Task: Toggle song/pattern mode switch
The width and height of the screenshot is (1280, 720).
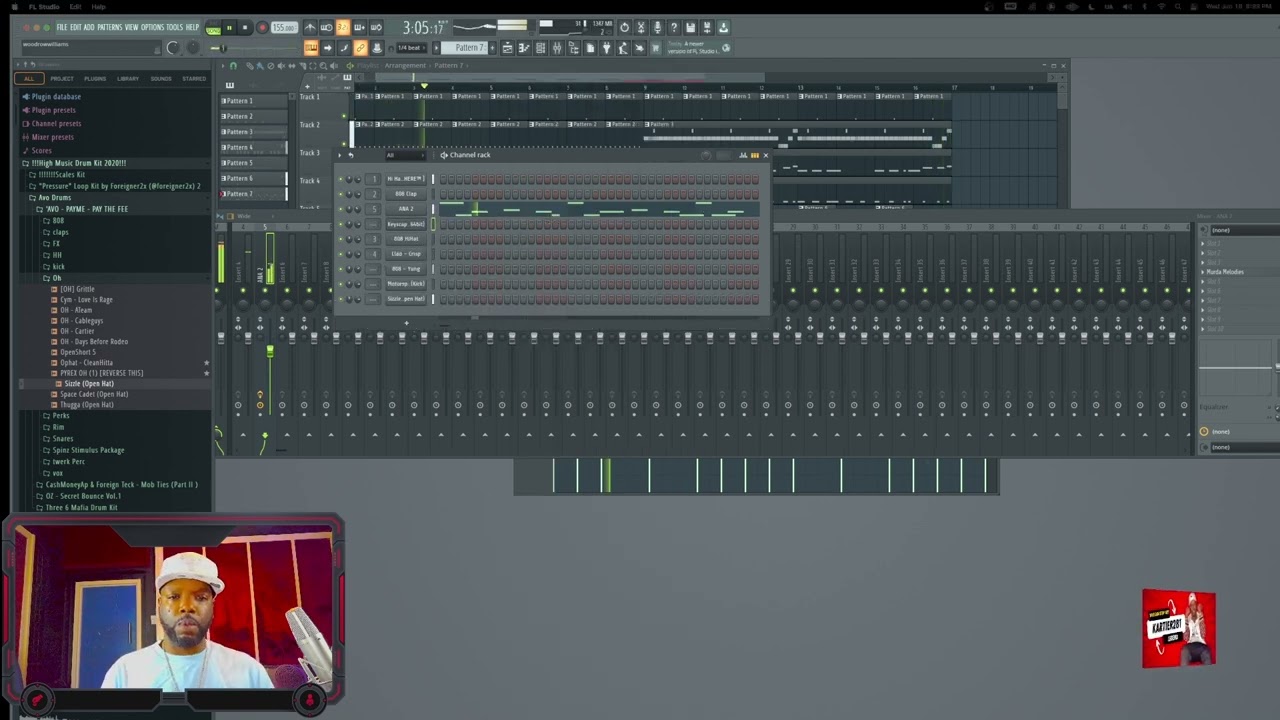Action: [x=213, y=28]
